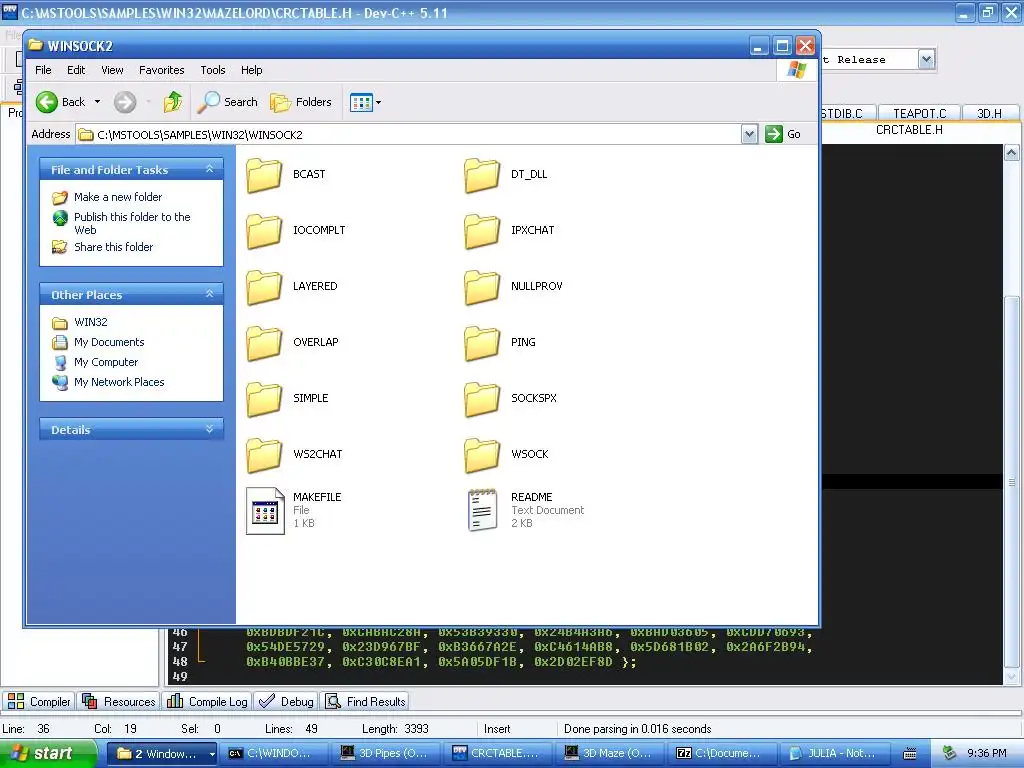Screen dimensions: 1024x768
Task: Click the Dev-C++ editor scroll up arrow
Action: [1011, 153]
